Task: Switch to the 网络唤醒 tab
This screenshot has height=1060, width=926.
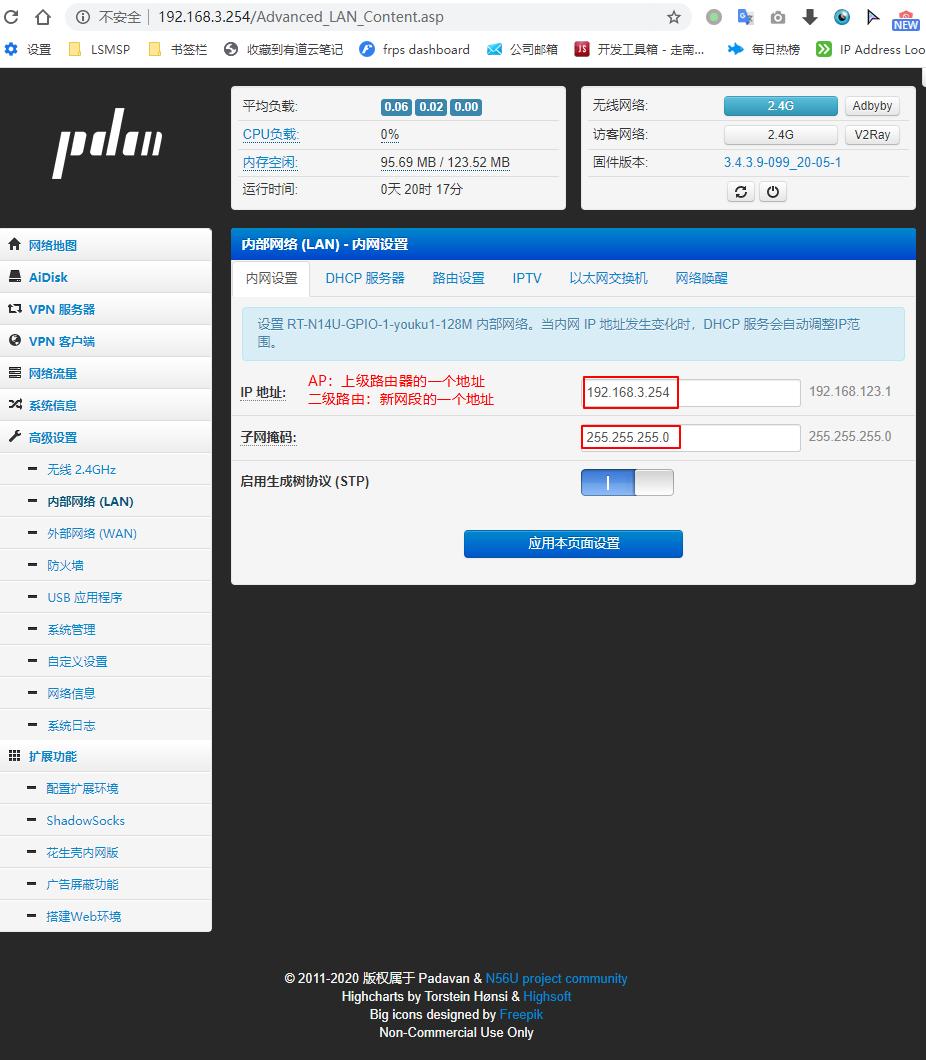Action: click(702, 279)
